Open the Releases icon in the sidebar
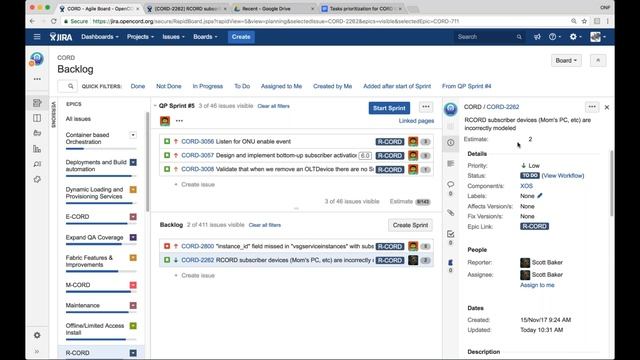 [x=37, y=133]
